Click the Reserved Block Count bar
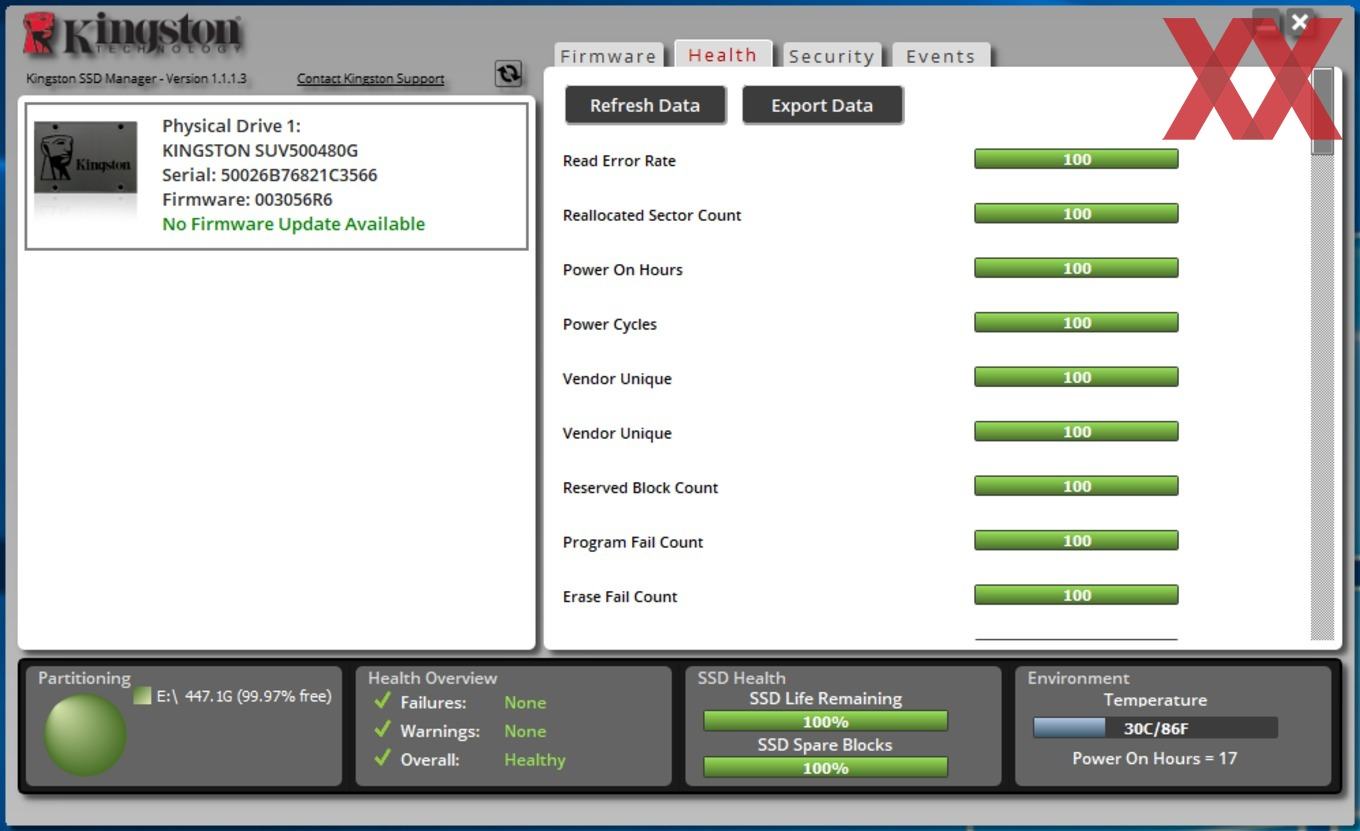The height and width of the screenshot is (831, 1360). click(1076, 486)
